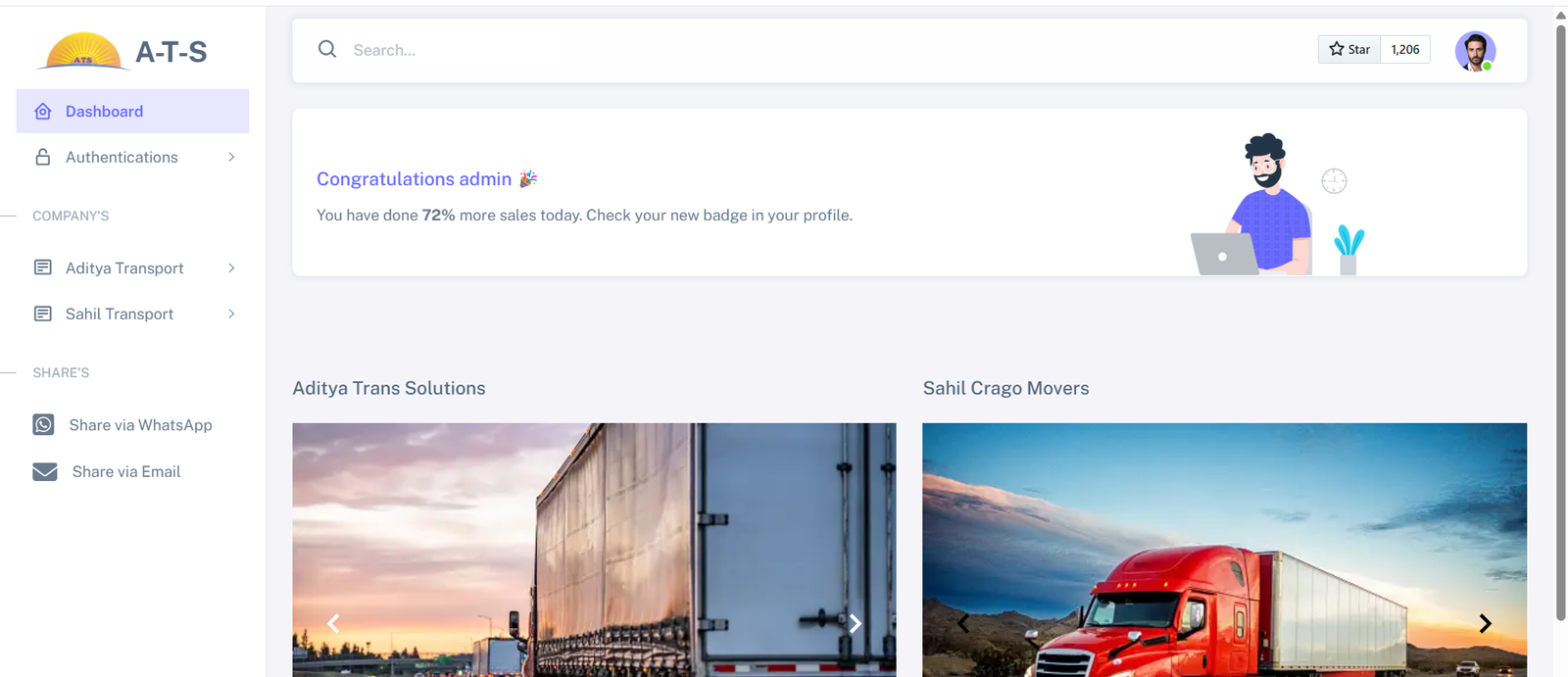Expand the Aditya Transport submenu chevron
Image resolution: width=1568 pixels, height=677 pixels.
point(231,267)
